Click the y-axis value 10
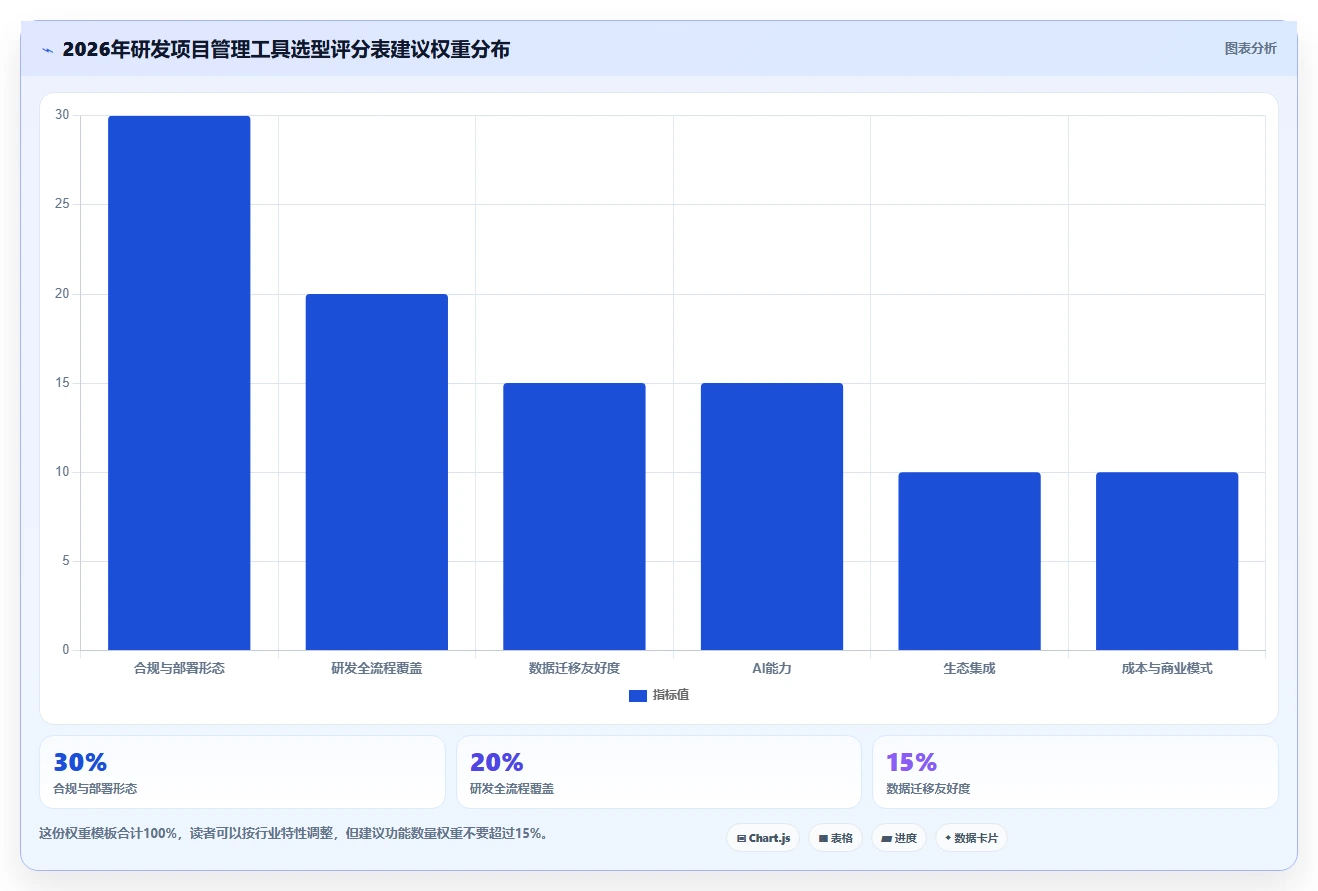The width and height of the screenshot is (1318, 891). pyautogui.click(x=63, y=472)
